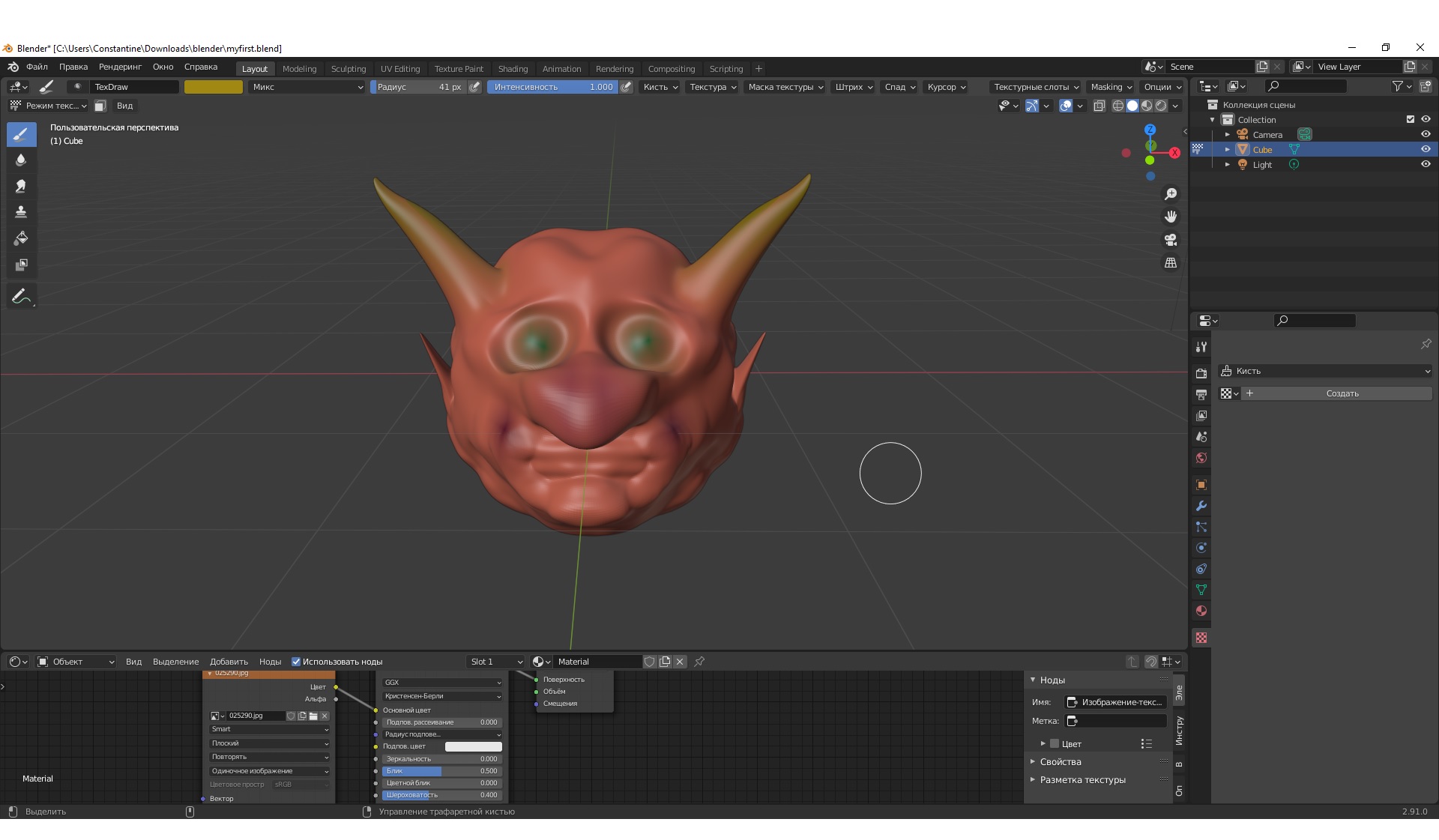Open the Рендеринг menu
The height and width of the screenshot is (840, 1439).
pos(120,67)
